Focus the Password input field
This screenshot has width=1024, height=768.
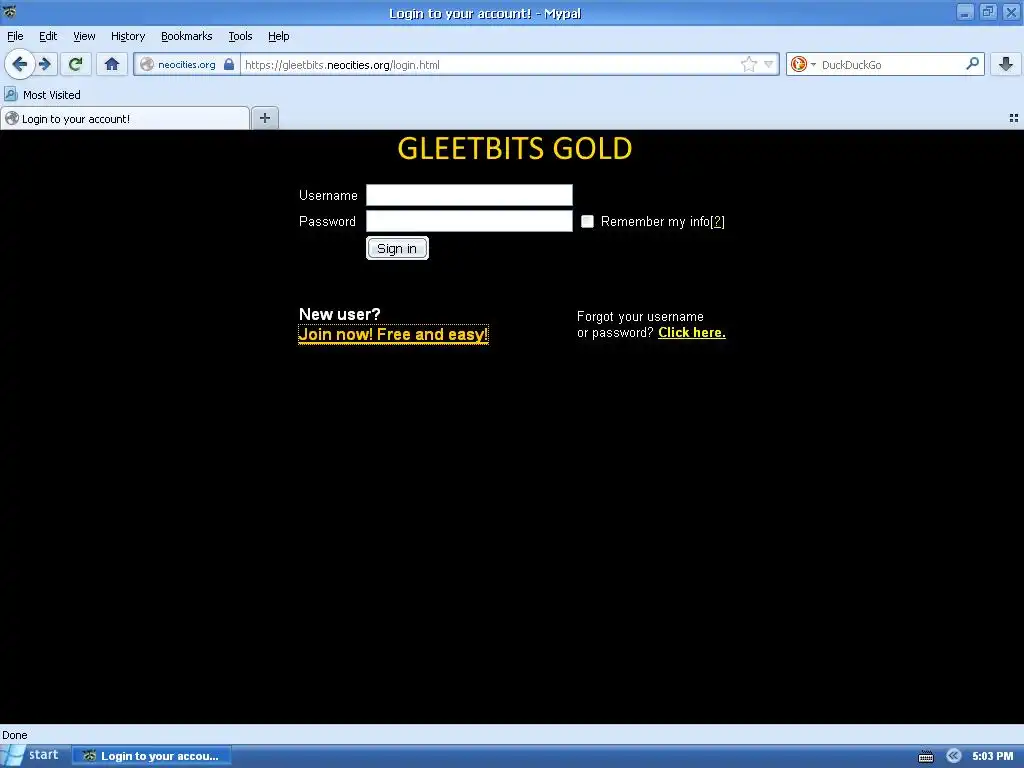[469, 221]
